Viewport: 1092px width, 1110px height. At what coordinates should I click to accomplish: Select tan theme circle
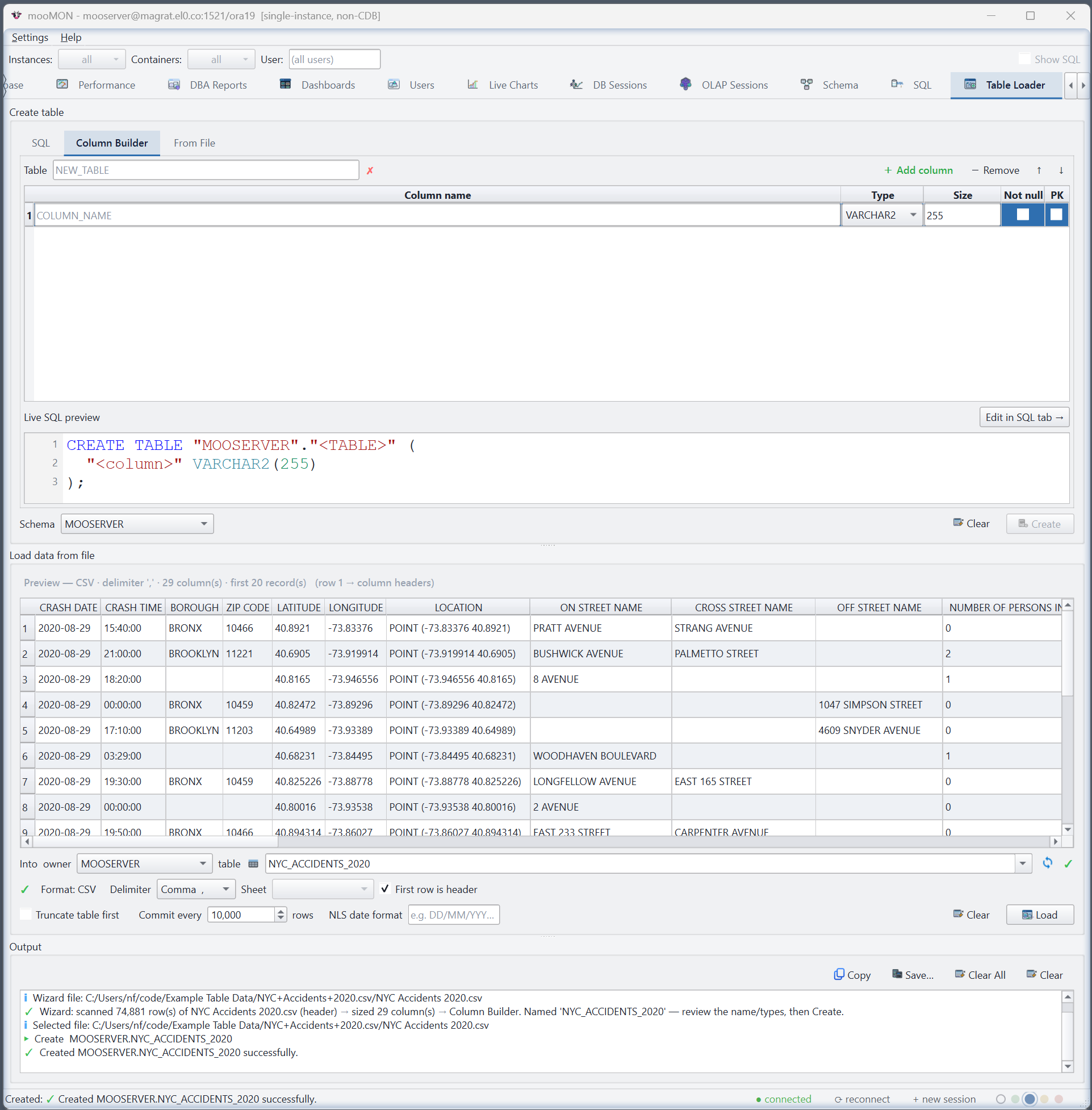1044,1099
